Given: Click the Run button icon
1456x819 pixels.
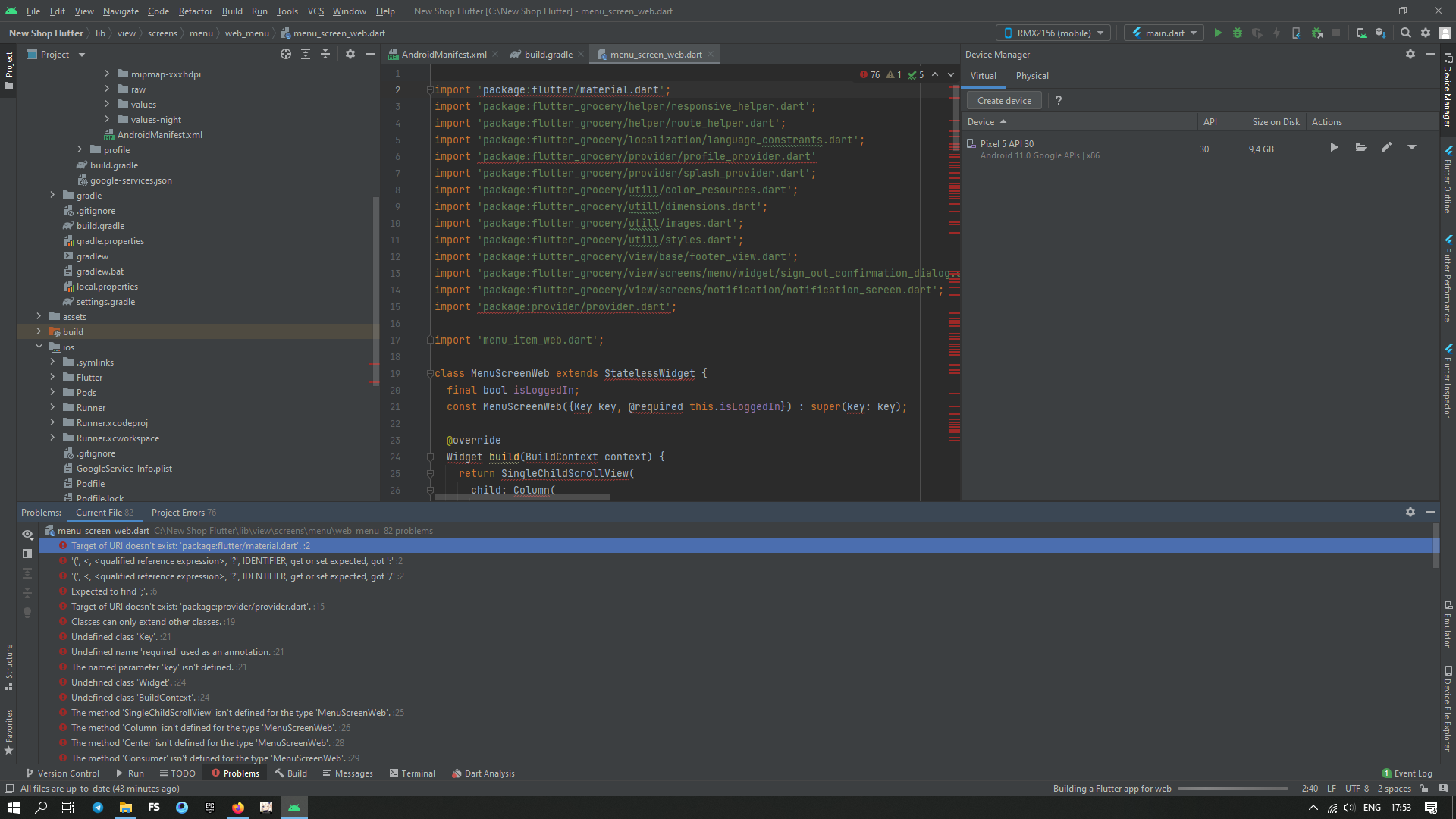Looking at the screenshot, I should coord(1217,33).
